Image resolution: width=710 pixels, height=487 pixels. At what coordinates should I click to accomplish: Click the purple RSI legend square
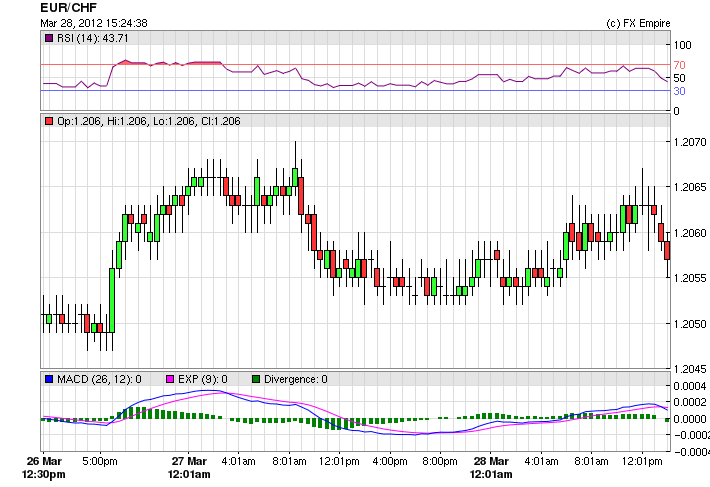(x=49, y=38)
